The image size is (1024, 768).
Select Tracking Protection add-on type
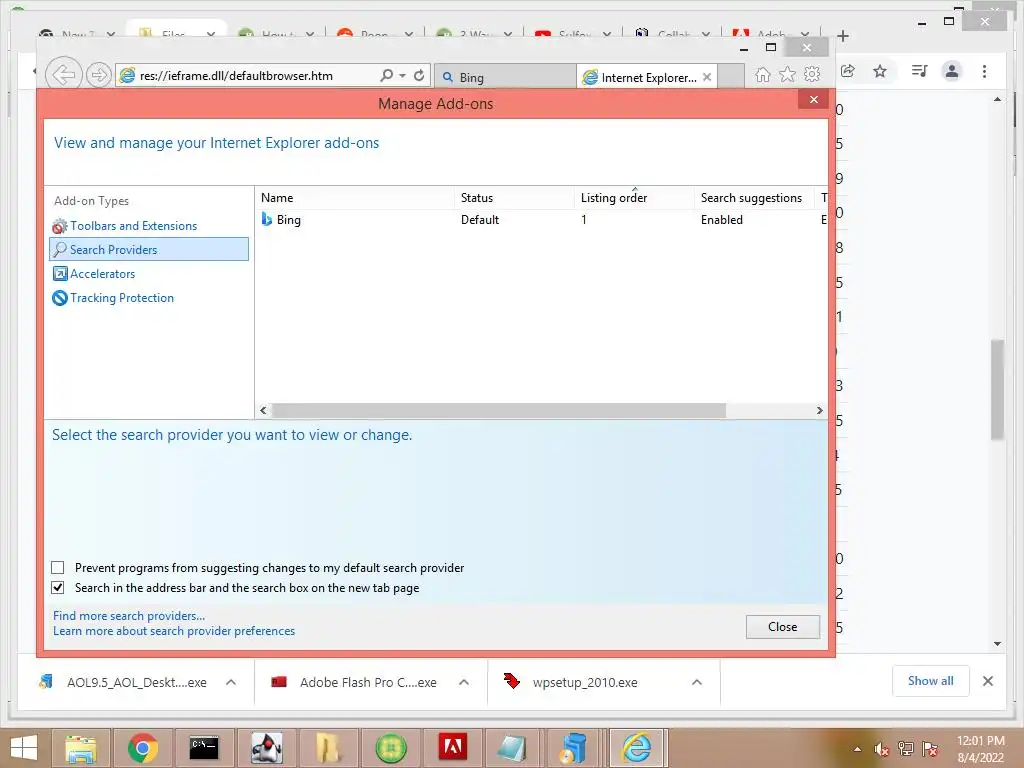(121, 298)
